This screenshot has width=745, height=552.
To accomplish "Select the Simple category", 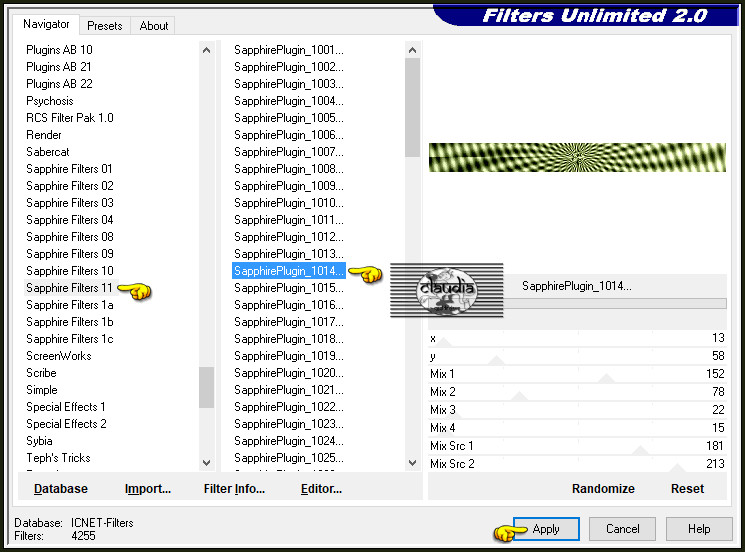I will pos(42,390).
